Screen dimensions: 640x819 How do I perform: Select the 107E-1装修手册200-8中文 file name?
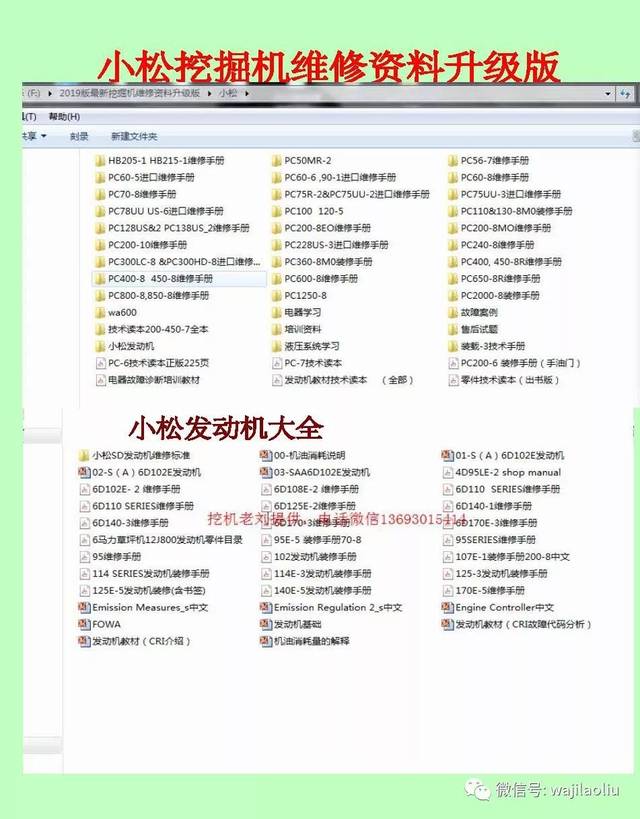(x=513, y=557)
